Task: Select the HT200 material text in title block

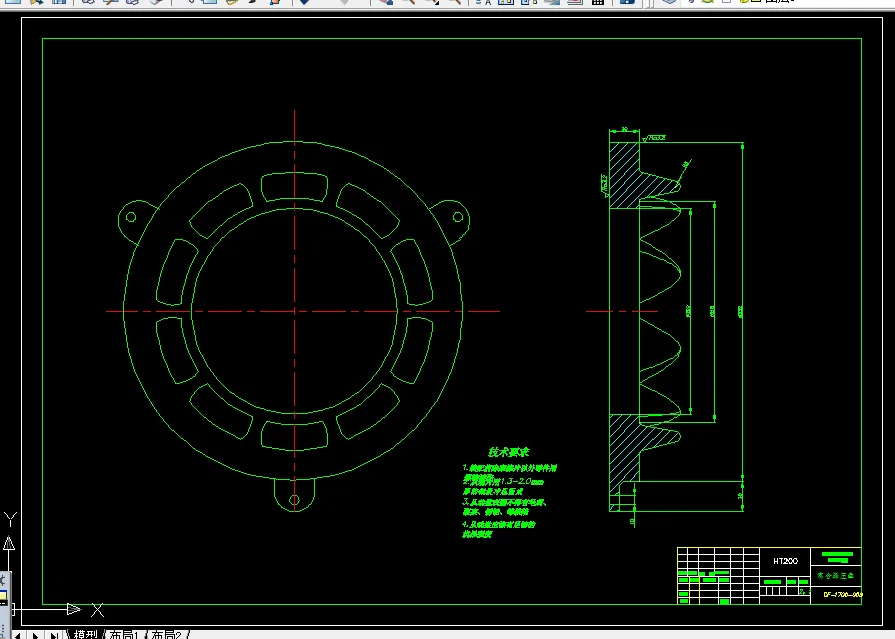Action: 785,561
